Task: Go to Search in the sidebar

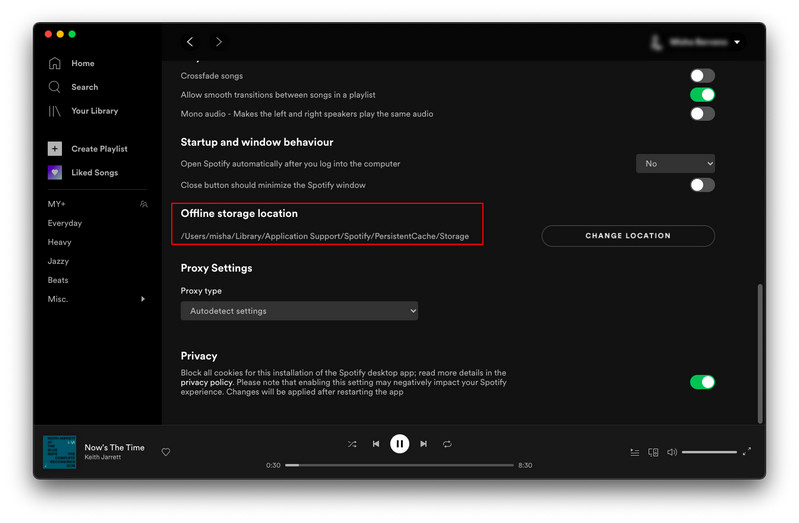Action: [x=84, y=87]
